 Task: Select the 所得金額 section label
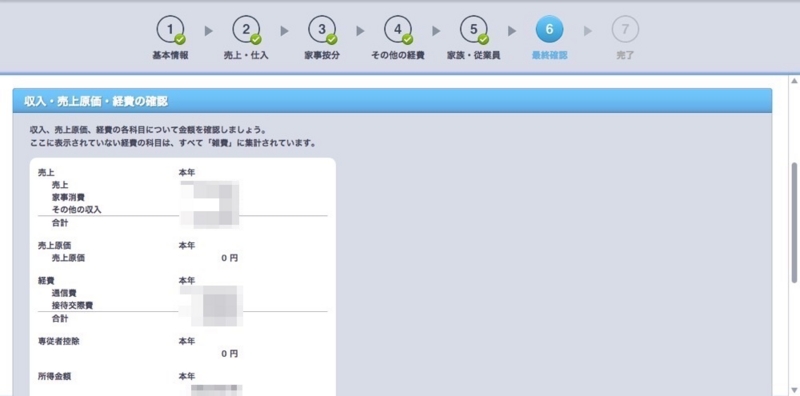54,376
